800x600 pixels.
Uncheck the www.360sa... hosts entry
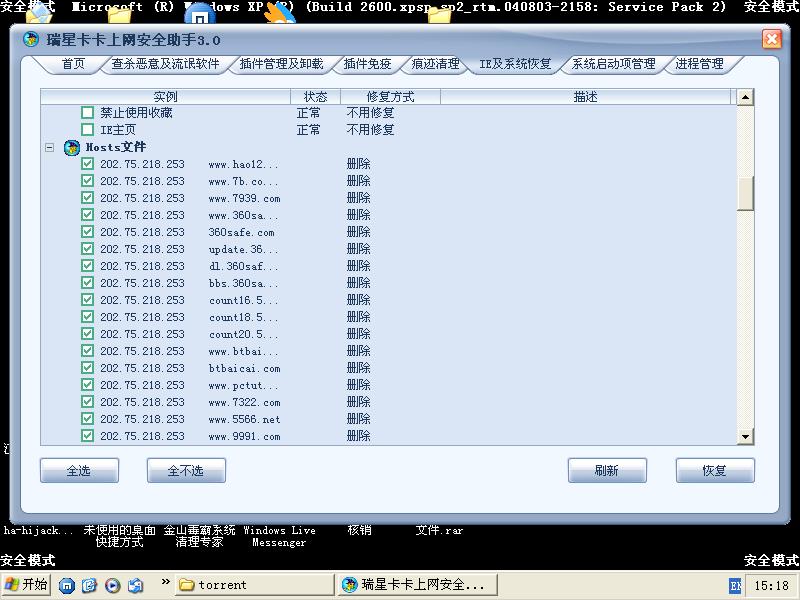point(88,215)
